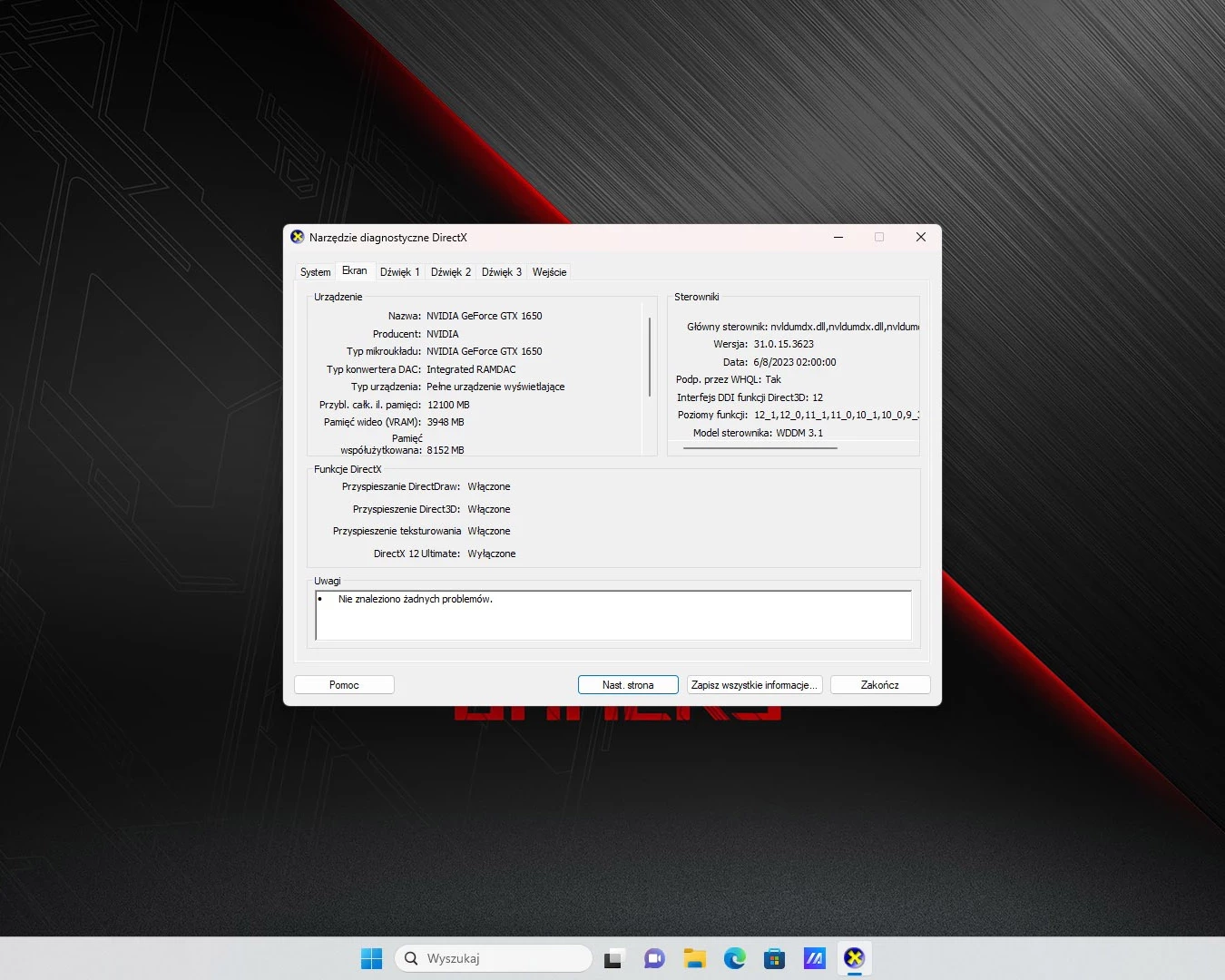Launch the Chat app from taskbar
Screen dimensions: 1225x980
pos(654,958)
